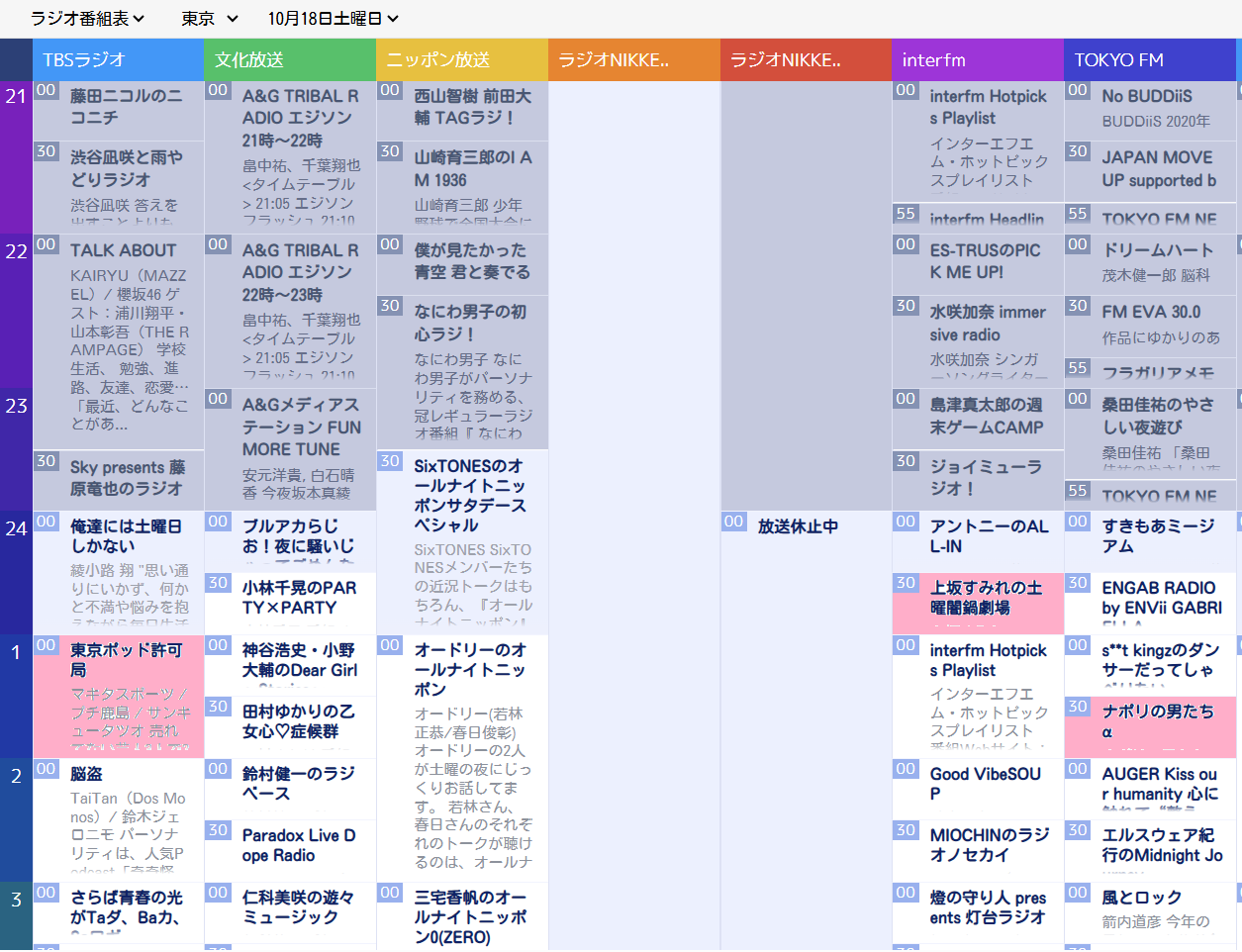Open the 島津真太郎の週末ゲームCAMP program
The height and width of the screenshot is (952, 1242).
click(986, 416)
